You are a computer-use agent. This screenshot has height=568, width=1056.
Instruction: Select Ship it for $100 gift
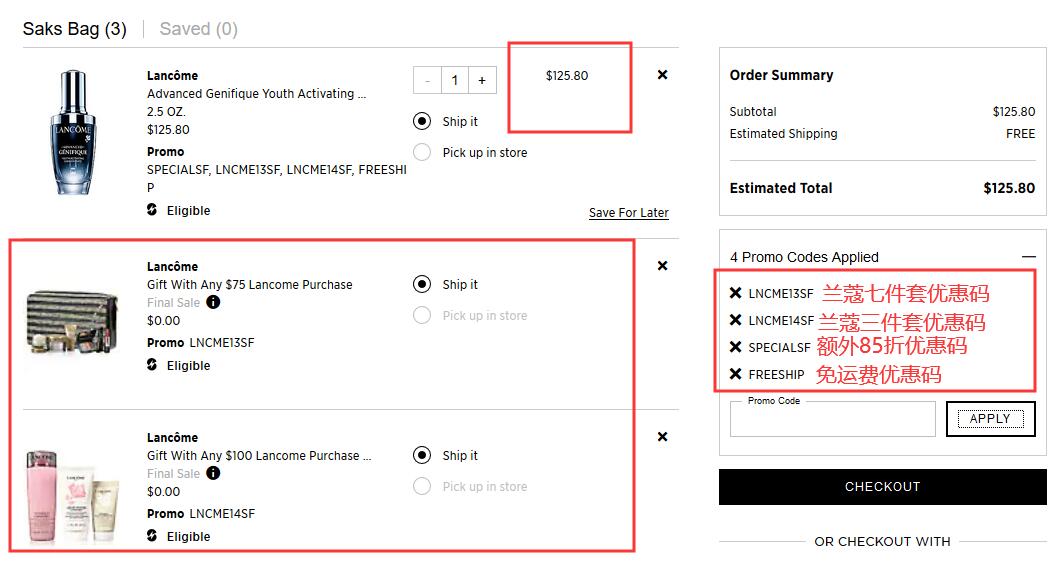(x=422, y=455)
